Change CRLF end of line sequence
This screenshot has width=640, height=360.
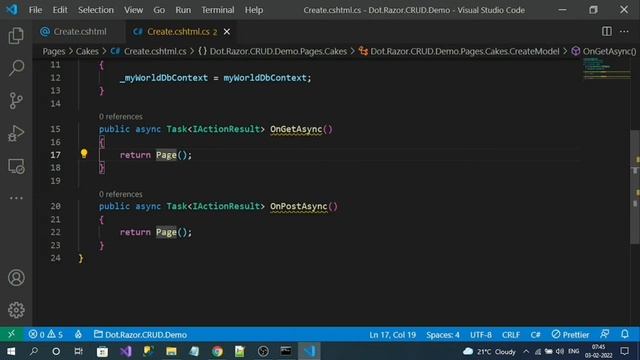pos(511,335)
